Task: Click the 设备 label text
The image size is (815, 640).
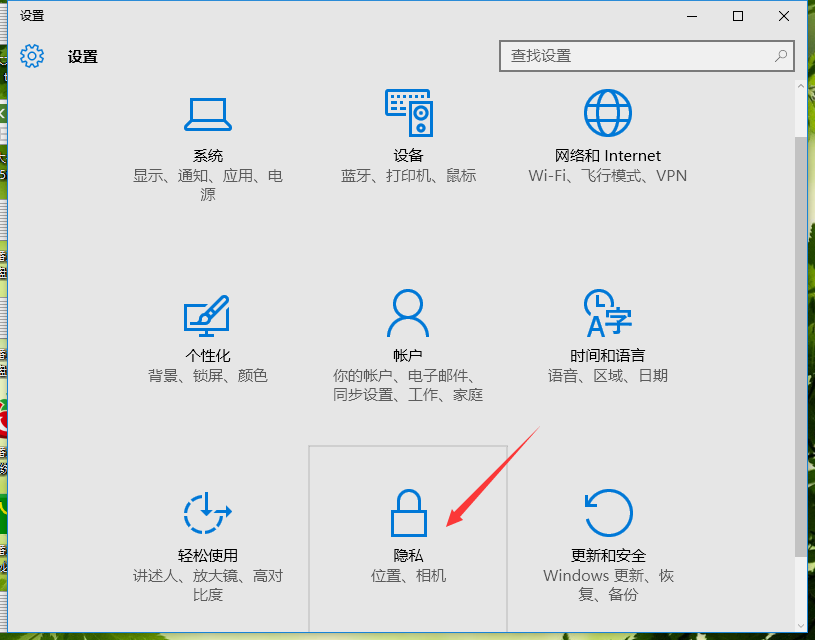Action: coord(409,155)
